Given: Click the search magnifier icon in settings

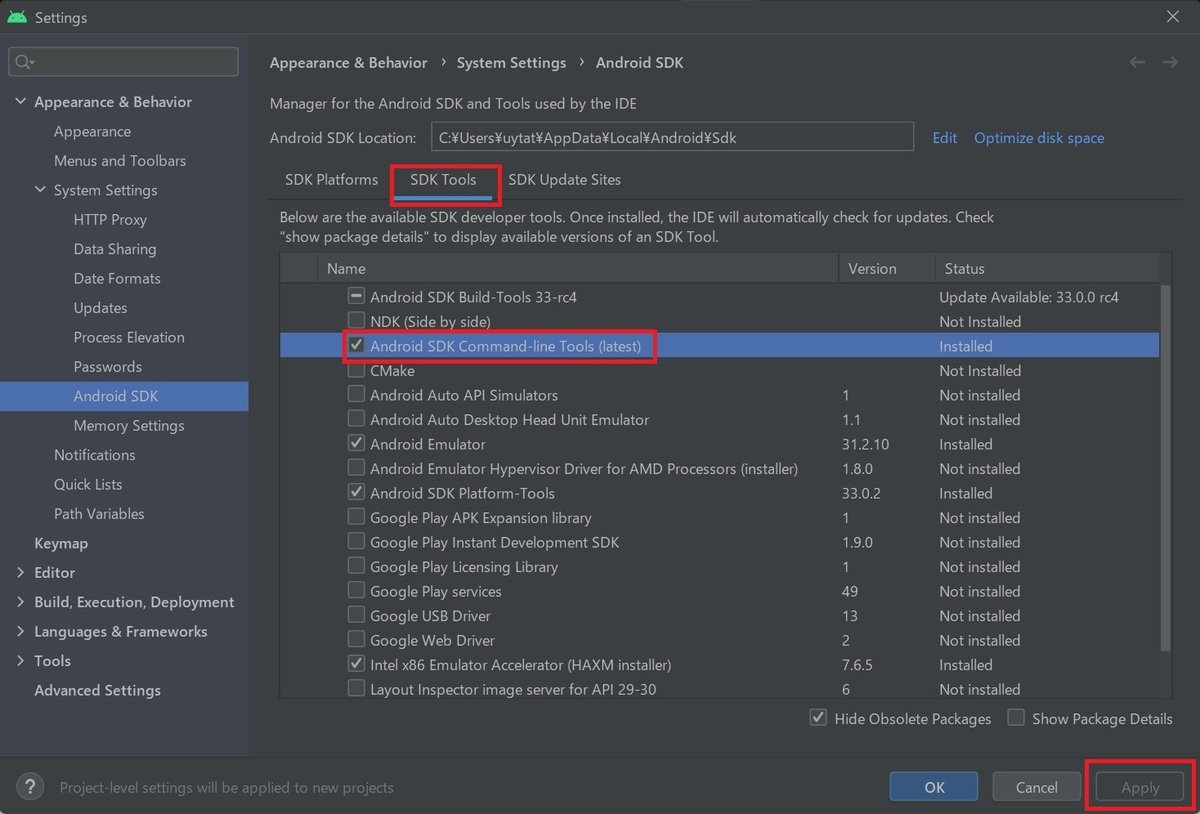Looking at the screenshot, I should click(22, 62).
